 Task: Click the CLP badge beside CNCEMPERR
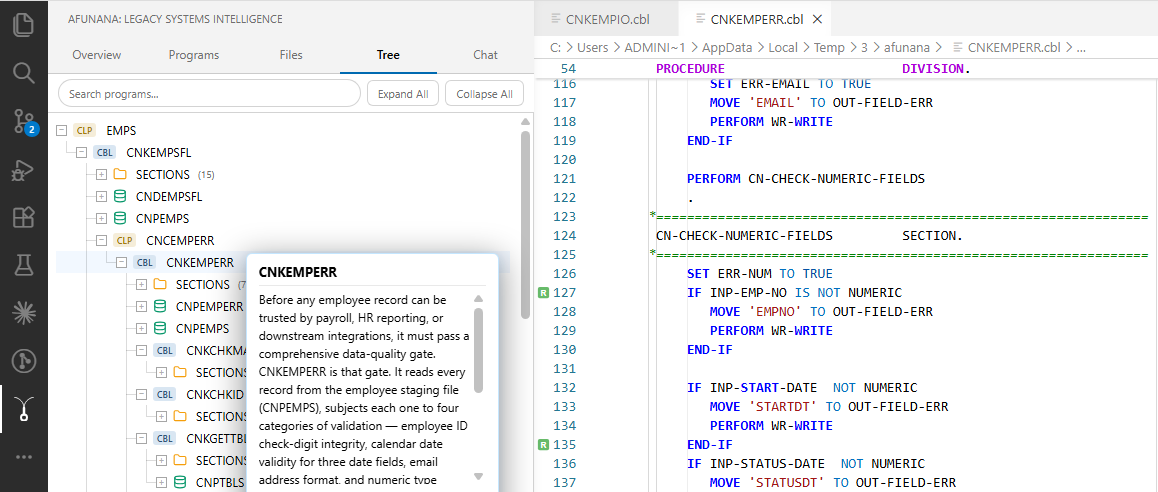pyautogui.click(x=125, y=240)
